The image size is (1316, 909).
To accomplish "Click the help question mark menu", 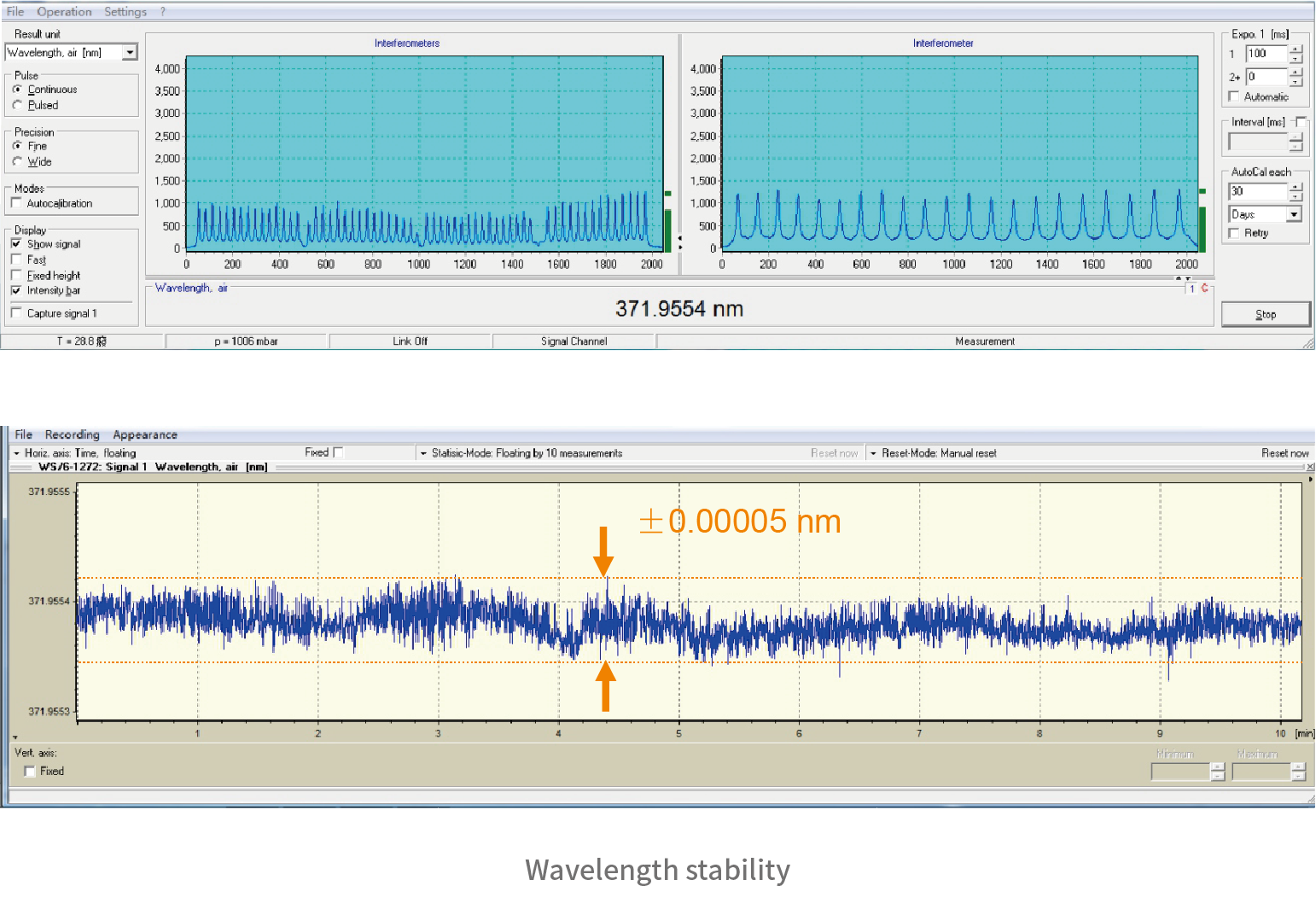I will click(x=163, y=12).
